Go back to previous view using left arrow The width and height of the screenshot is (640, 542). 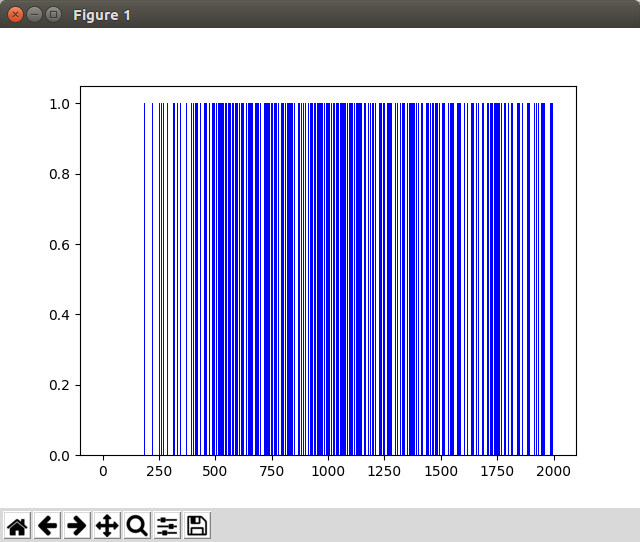(x=47, y=525)
